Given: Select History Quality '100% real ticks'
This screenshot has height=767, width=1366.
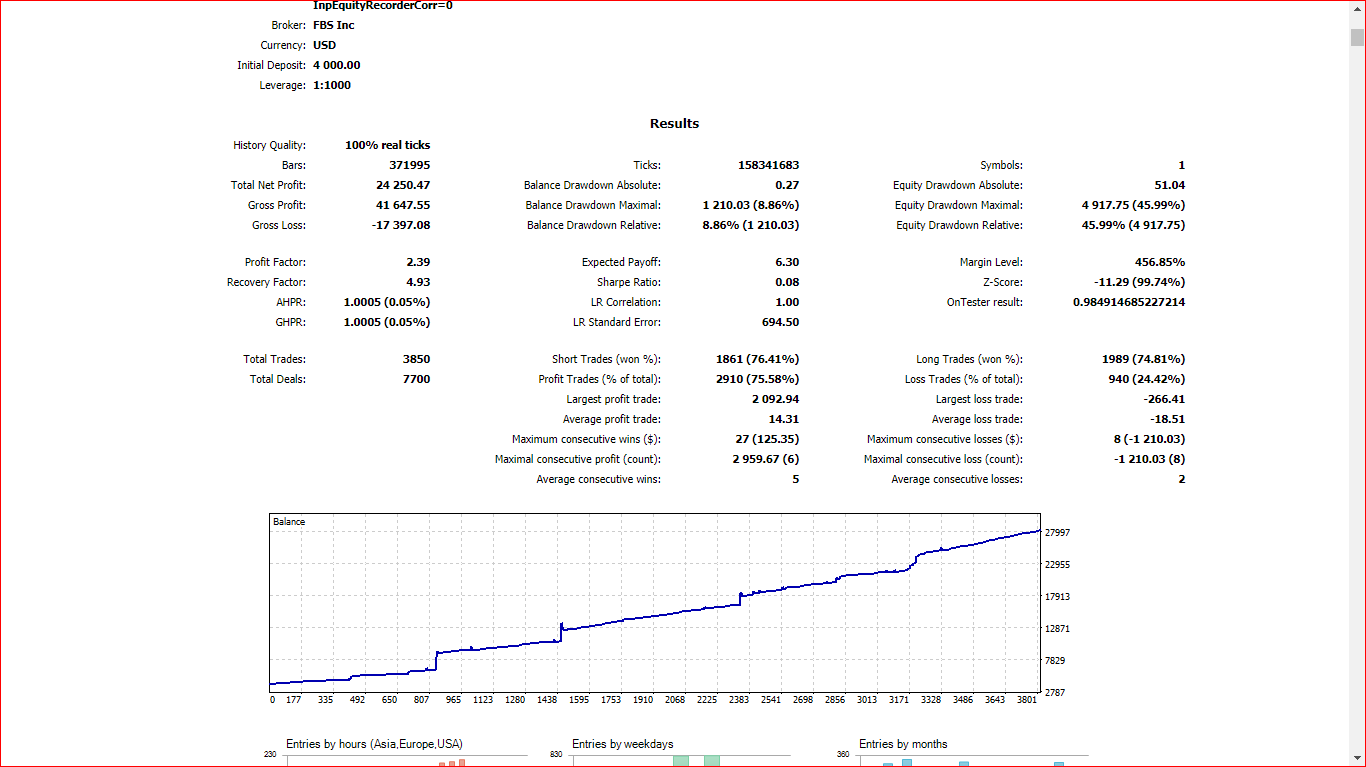Looking at the screenshot, I should (388, 145).
